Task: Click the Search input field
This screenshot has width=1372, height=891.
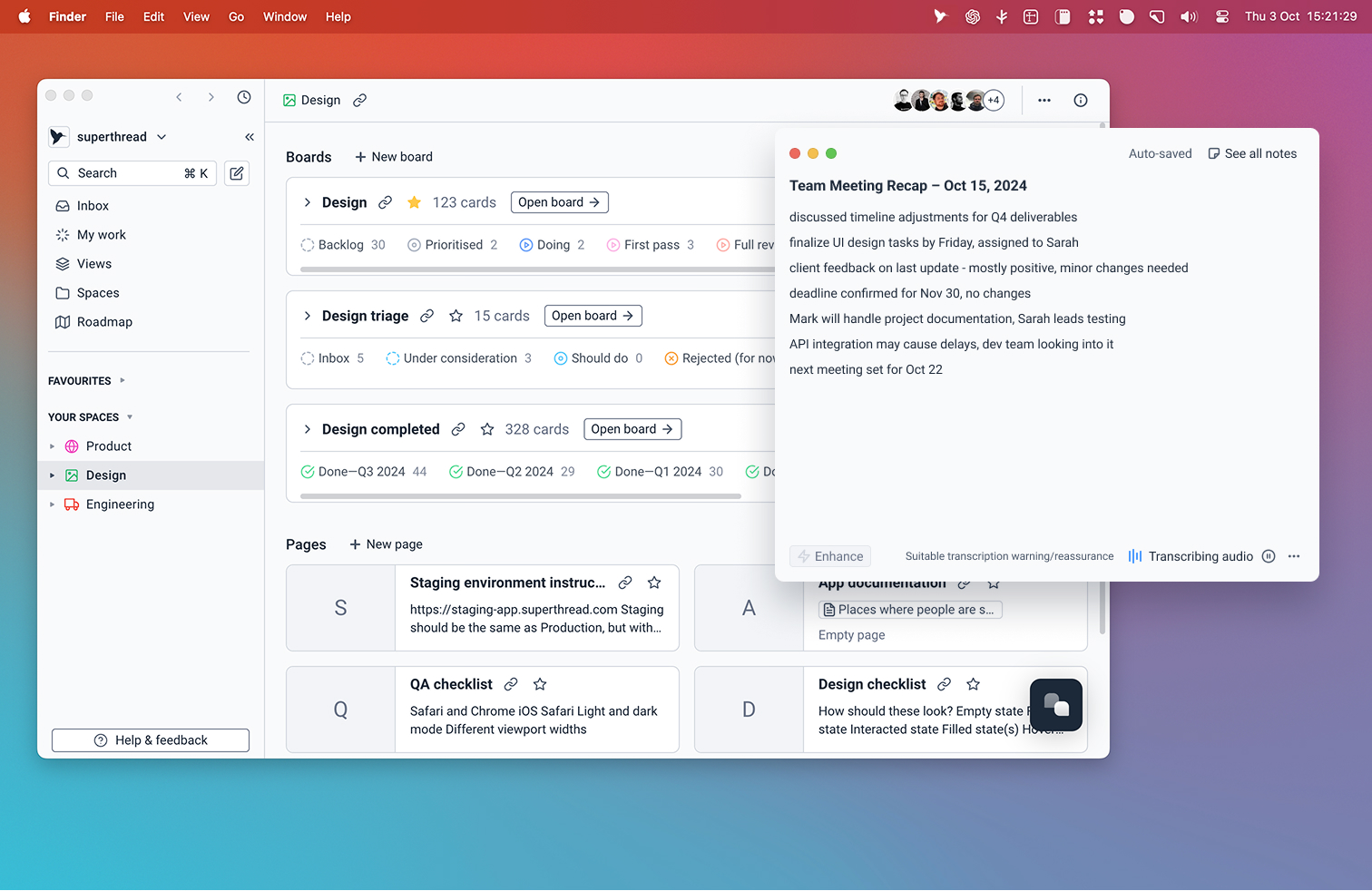Action: 132,173
